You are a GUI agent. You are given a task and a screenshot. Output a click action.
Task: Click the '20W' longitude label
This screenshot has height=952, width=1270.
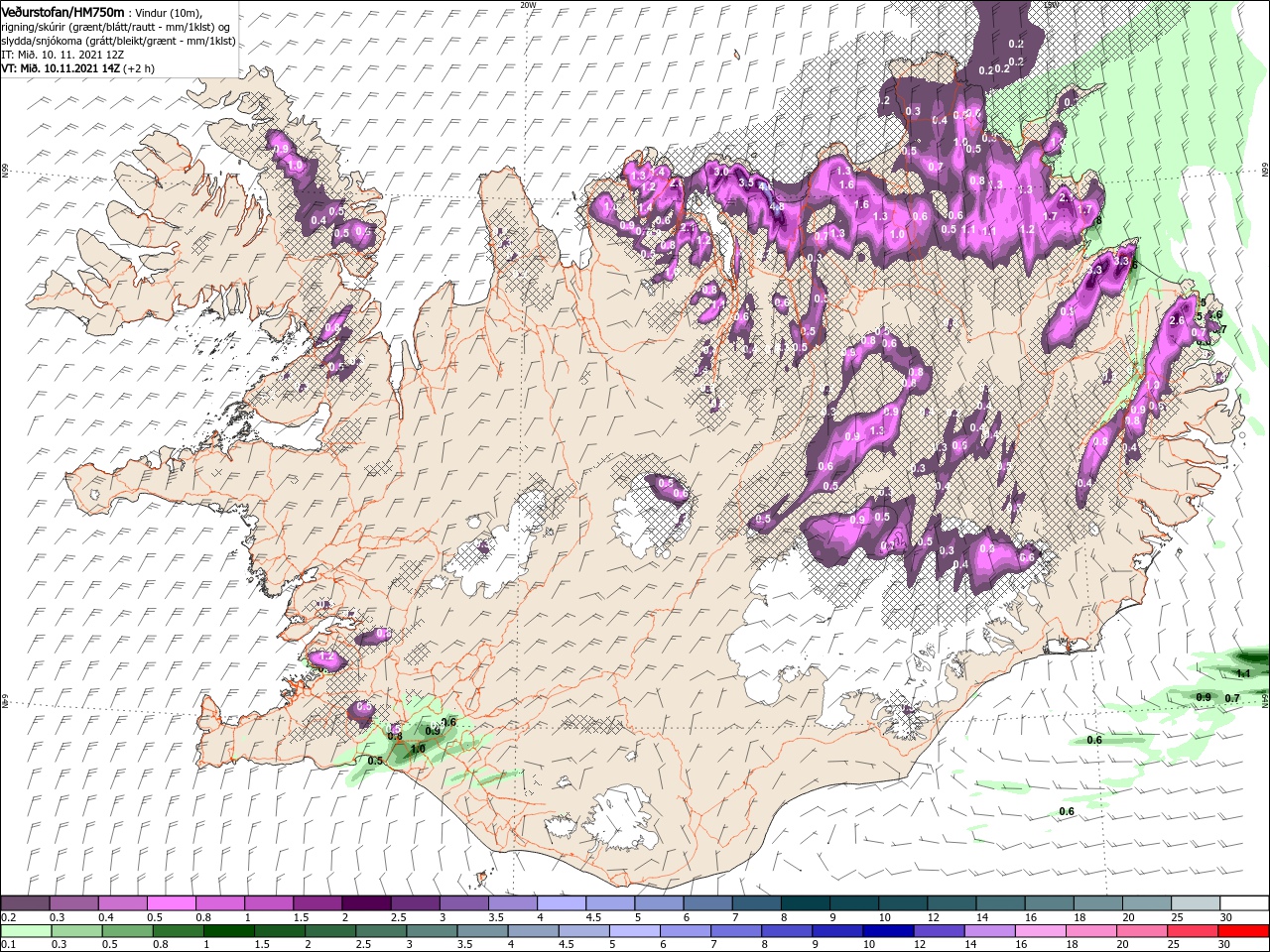[x=528, y=5]
